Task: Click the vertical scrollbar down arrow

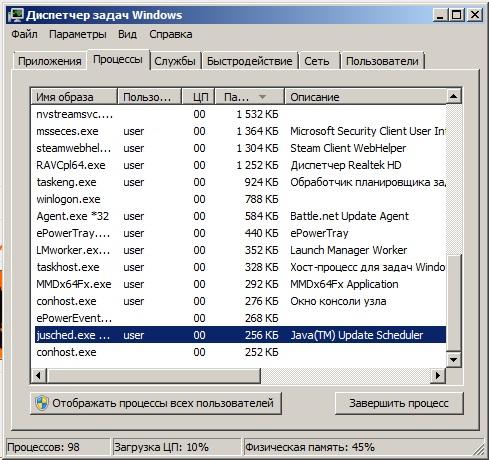Action: 453,359
